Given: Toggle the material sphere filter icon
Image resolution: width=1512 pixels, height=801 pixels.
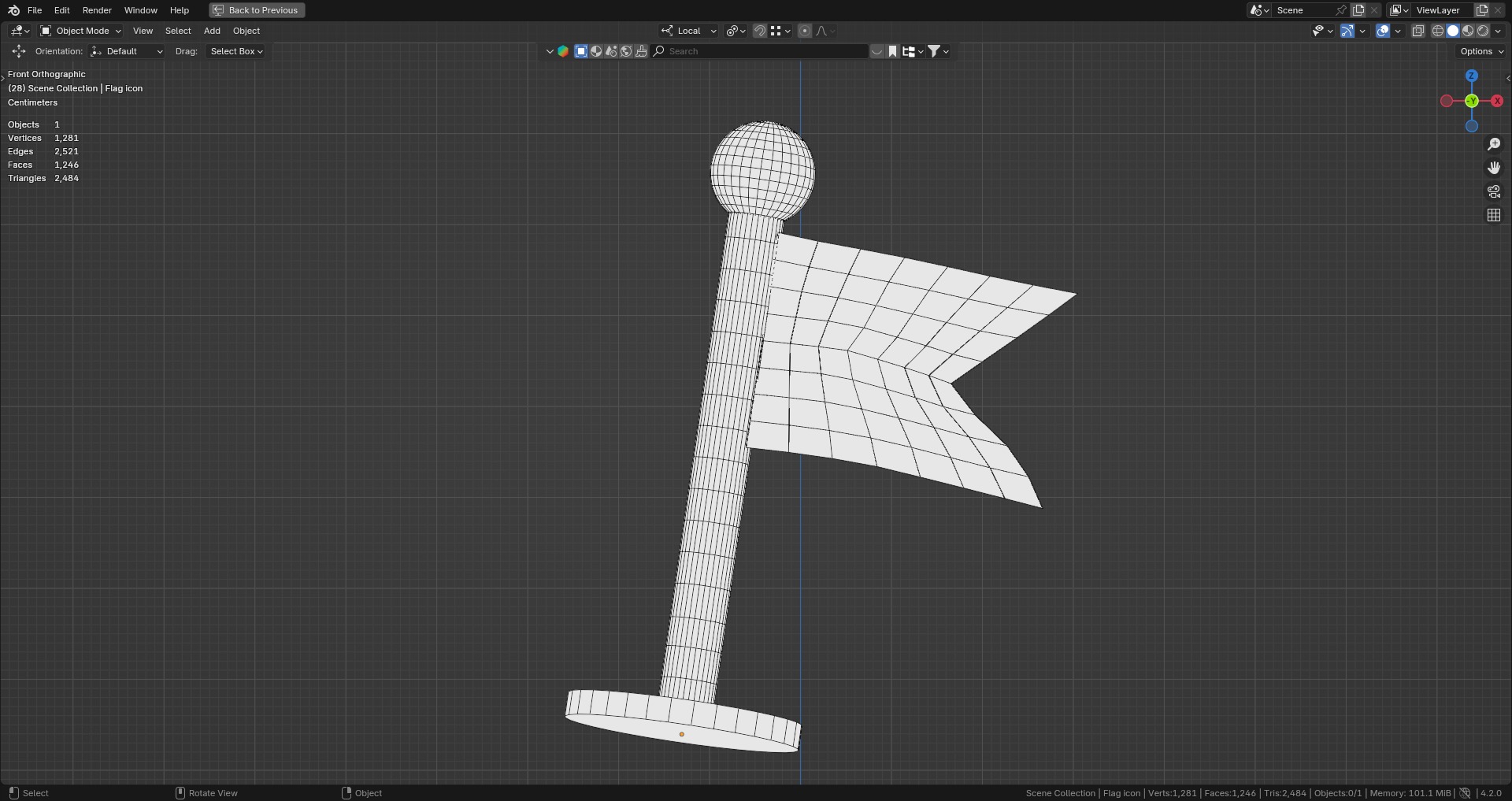Looking at the screenshot, I should pos(596,51).
